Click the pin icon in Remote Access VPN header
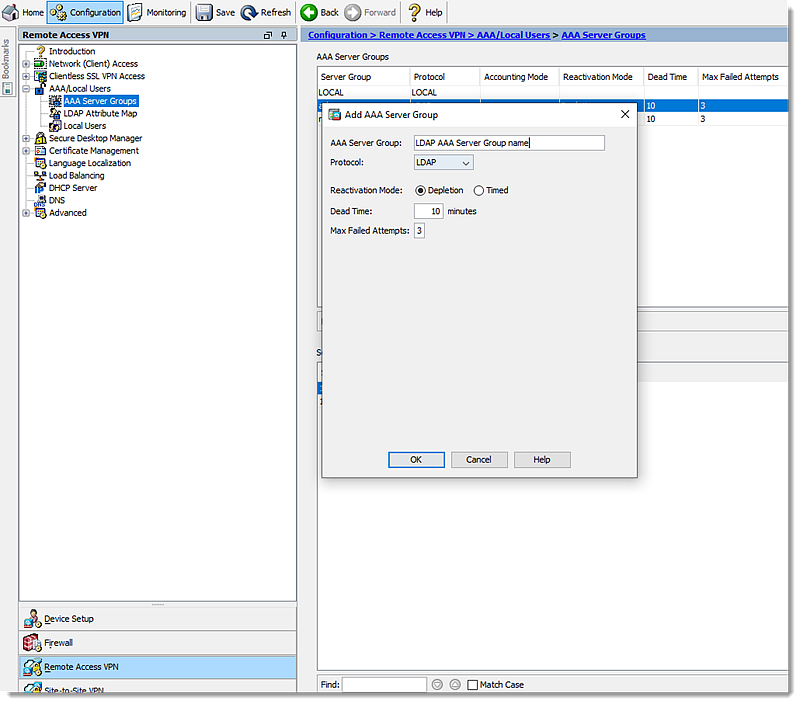 [x=284, y=35]
